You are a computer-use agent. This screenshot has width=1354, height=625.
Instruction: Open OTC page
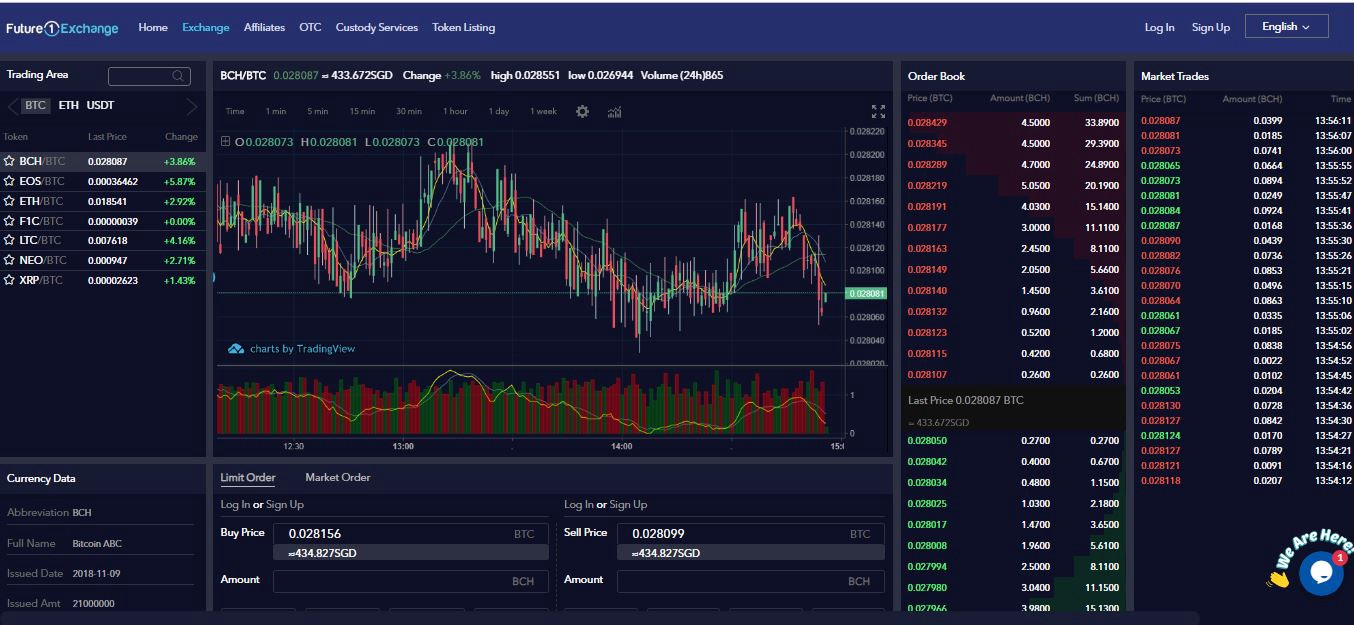coord(310,27)
